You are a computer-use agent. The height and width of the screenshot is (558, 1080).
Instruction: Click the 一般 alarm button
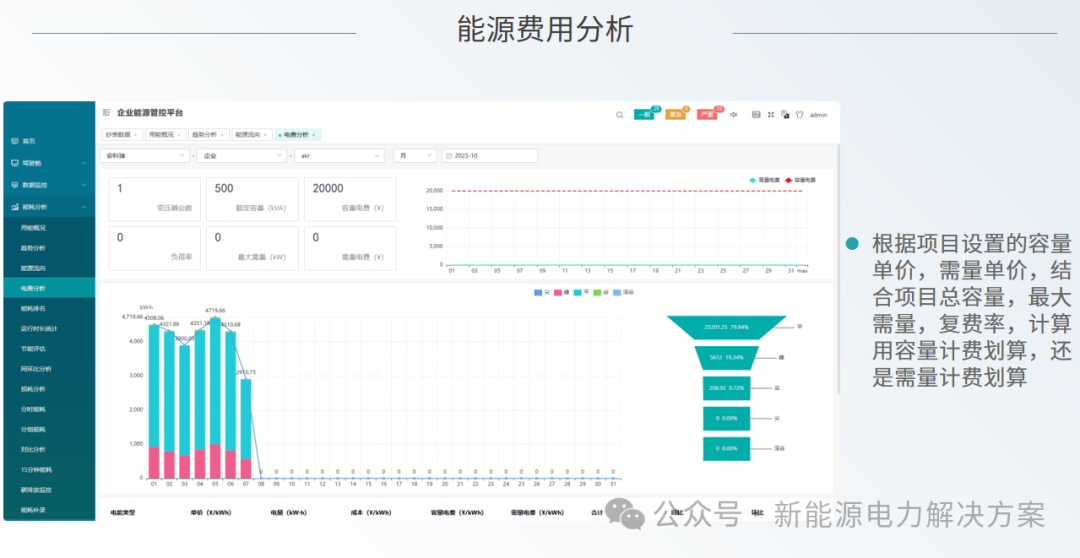[644, 114]
